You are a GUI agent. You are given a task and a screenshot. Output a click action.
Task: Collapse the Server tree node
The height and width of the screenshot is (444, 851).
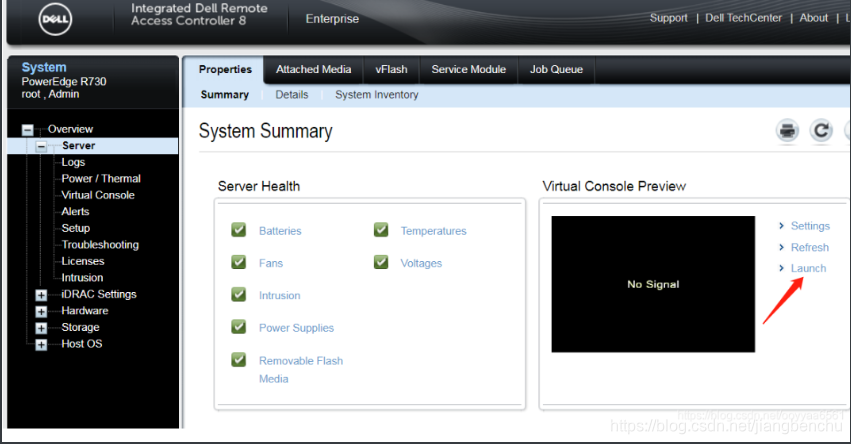(41, 146)
